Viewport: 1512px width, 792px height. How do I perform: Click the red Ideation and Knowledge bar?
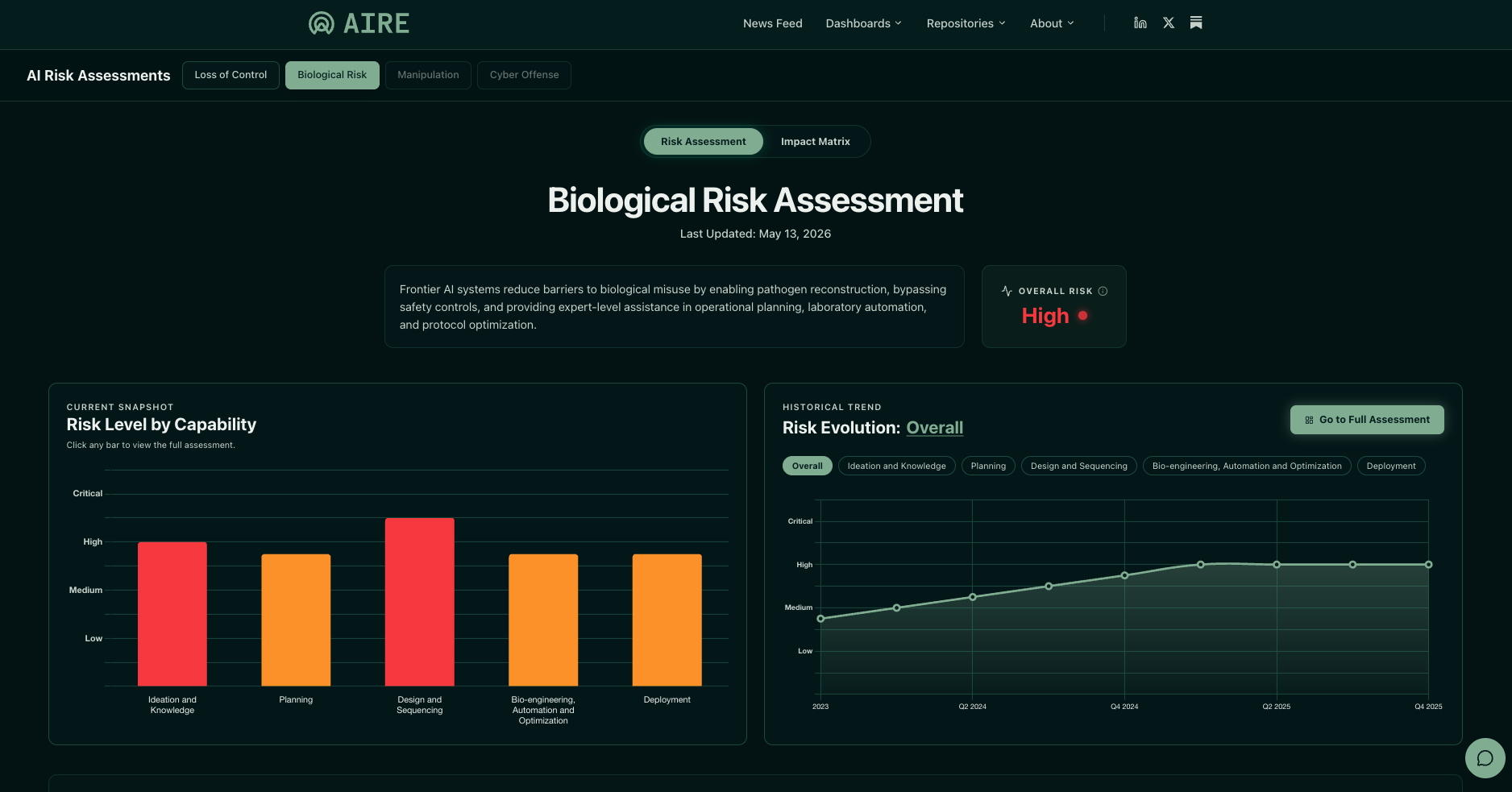[172, 614]
